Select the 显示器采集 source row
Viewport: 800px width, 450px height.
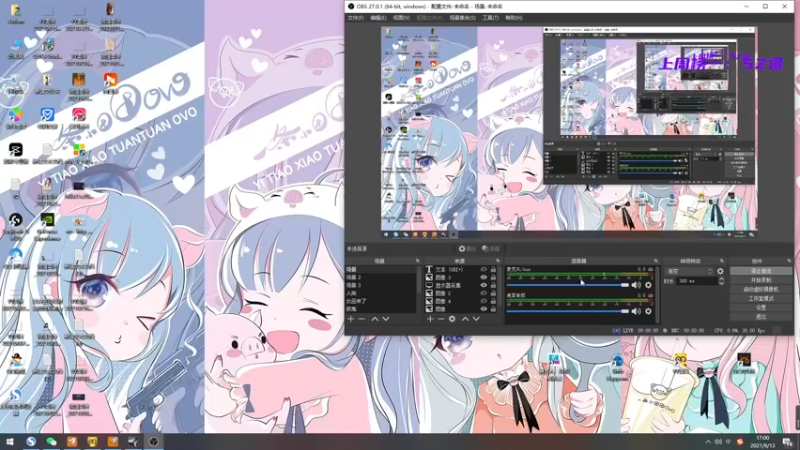[x=462, y=286]
